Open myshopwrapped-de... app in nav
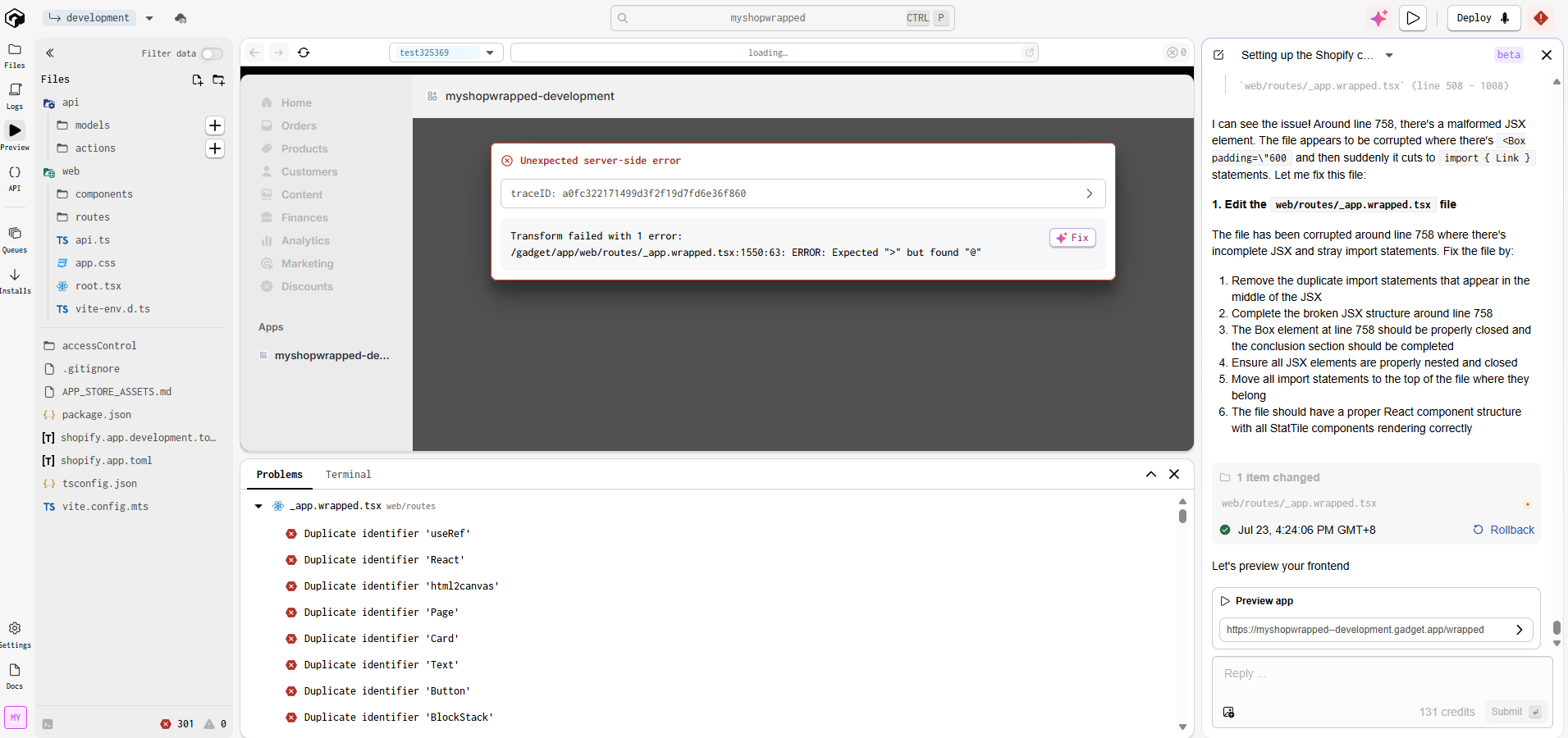 [331, 355]
